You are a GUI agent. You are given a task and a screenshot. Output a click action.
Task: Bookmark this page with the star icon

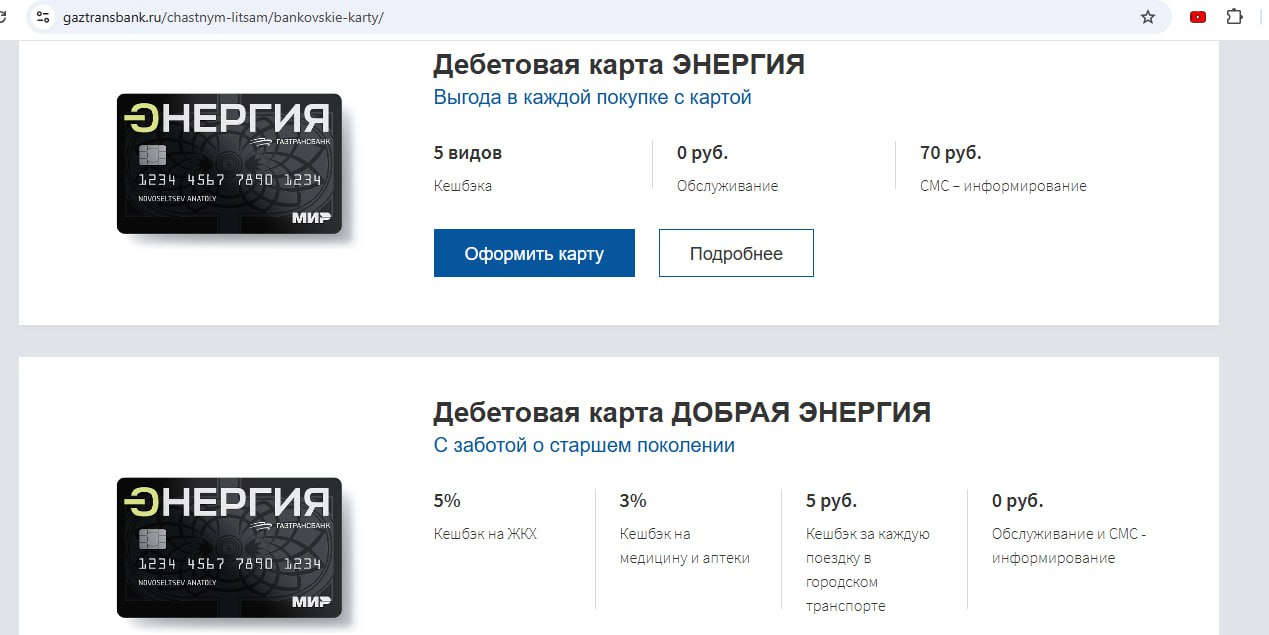[1147, 17]
